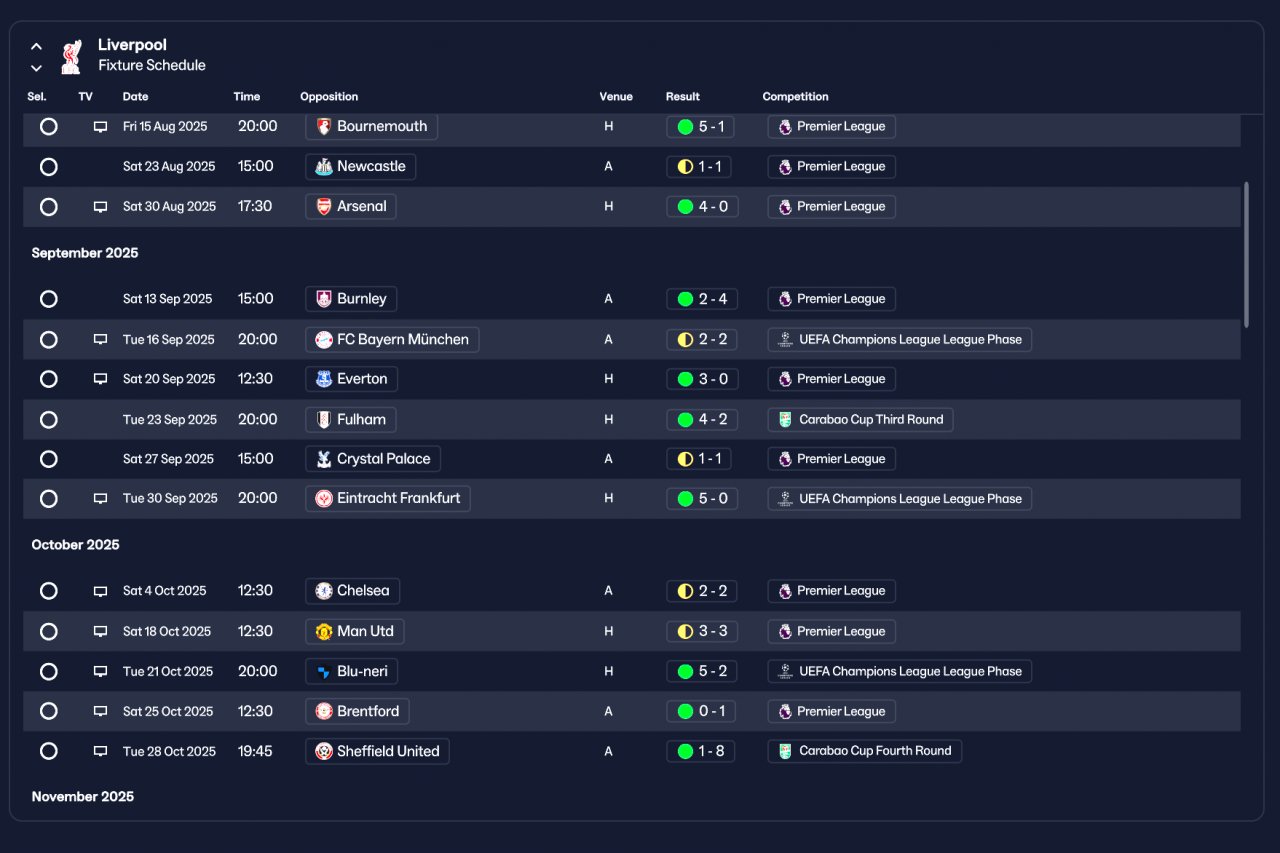Click the fixture list vertical scrollbar thumb
The width and height of the screenshot is (1280, 853).
(x=1246, y=254)
